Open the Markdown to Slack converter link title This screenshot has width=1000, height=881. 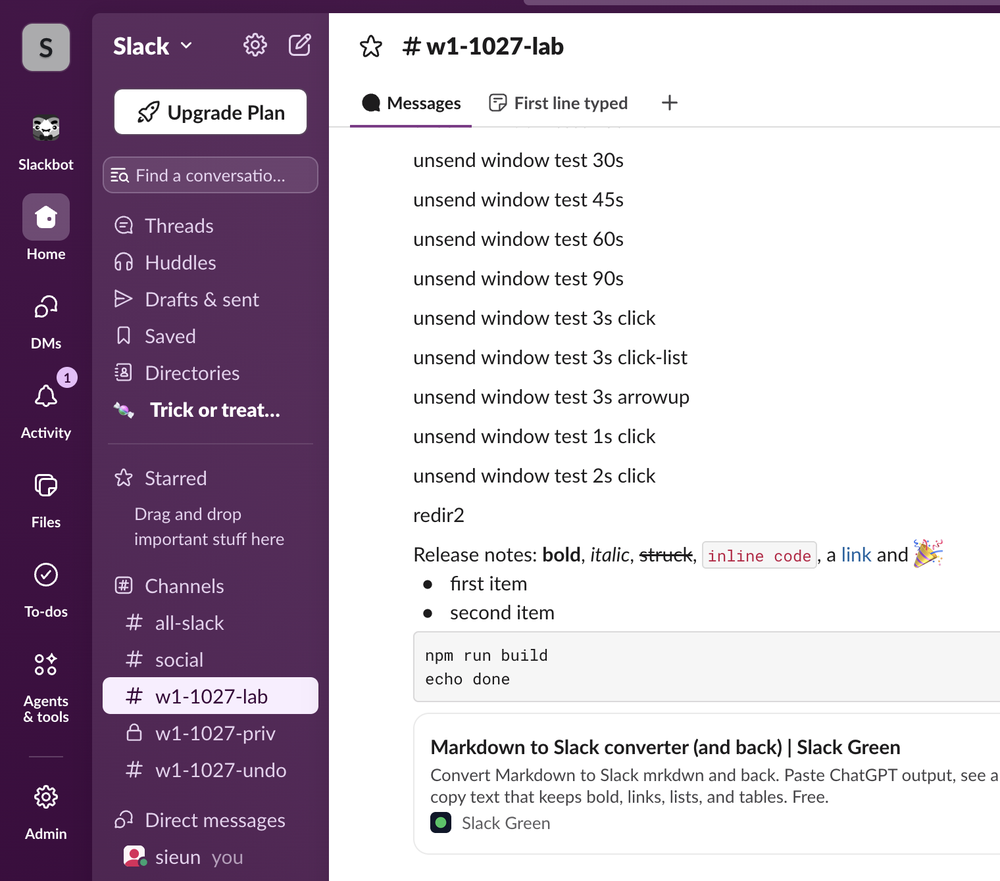pos(665,747)
